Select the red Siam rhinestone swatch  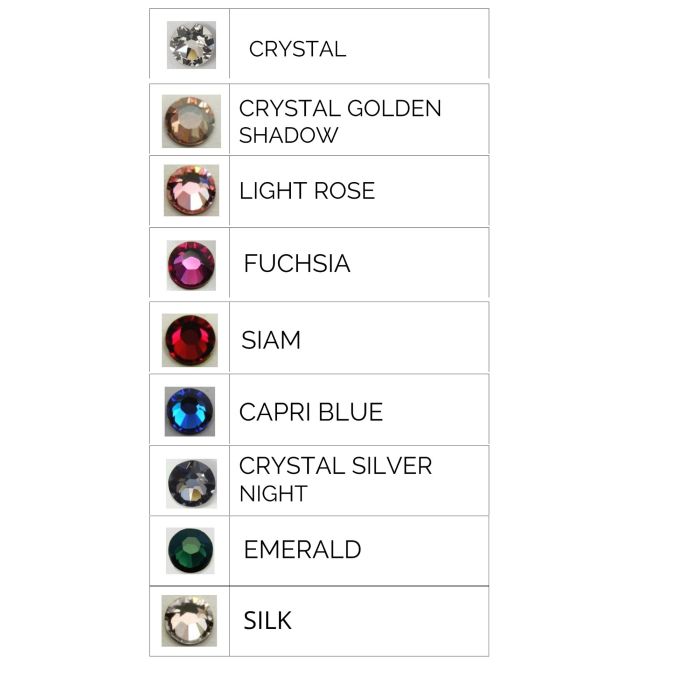[190, 340]
